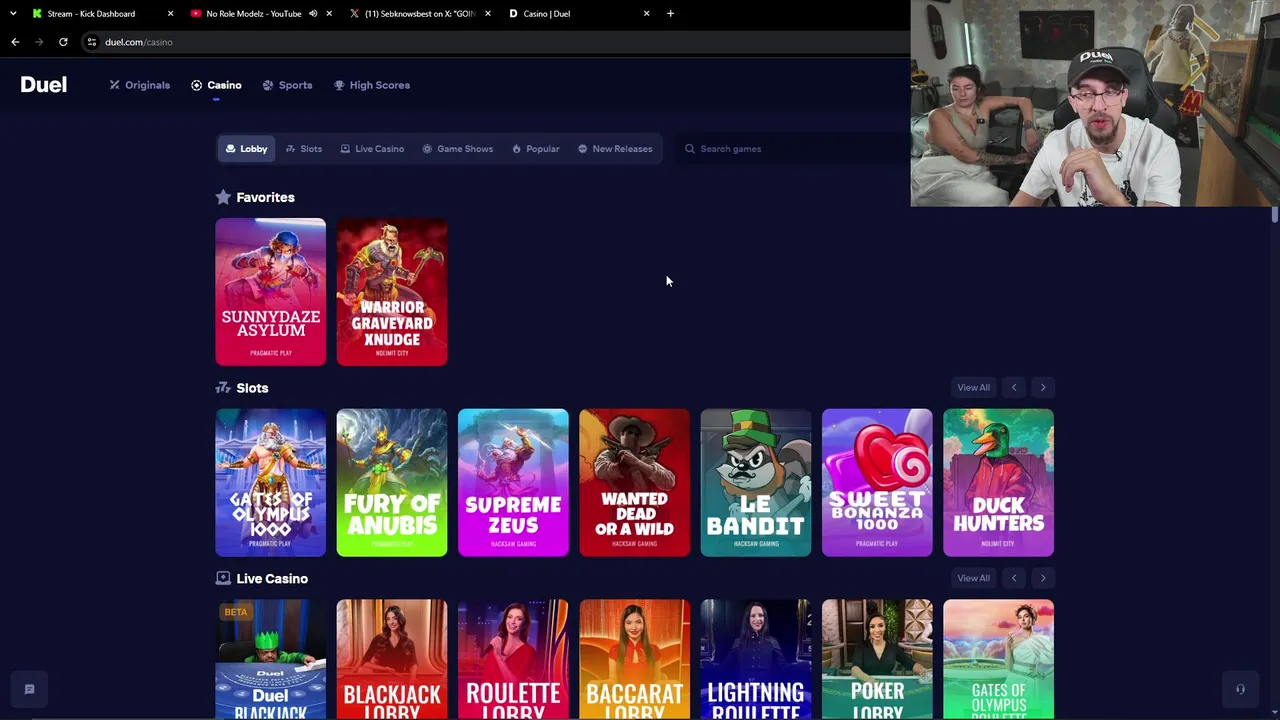The width and height of the screenshot is (1280, 720).
Task: Launch Supreme Zeus slot
Action: 513,483
